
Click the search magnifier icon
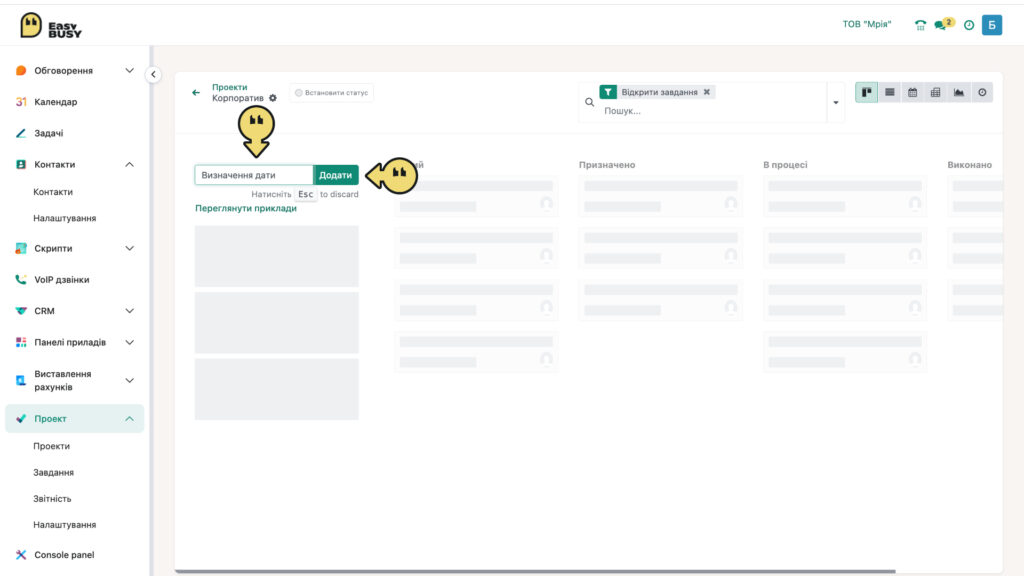coord(589,102)
